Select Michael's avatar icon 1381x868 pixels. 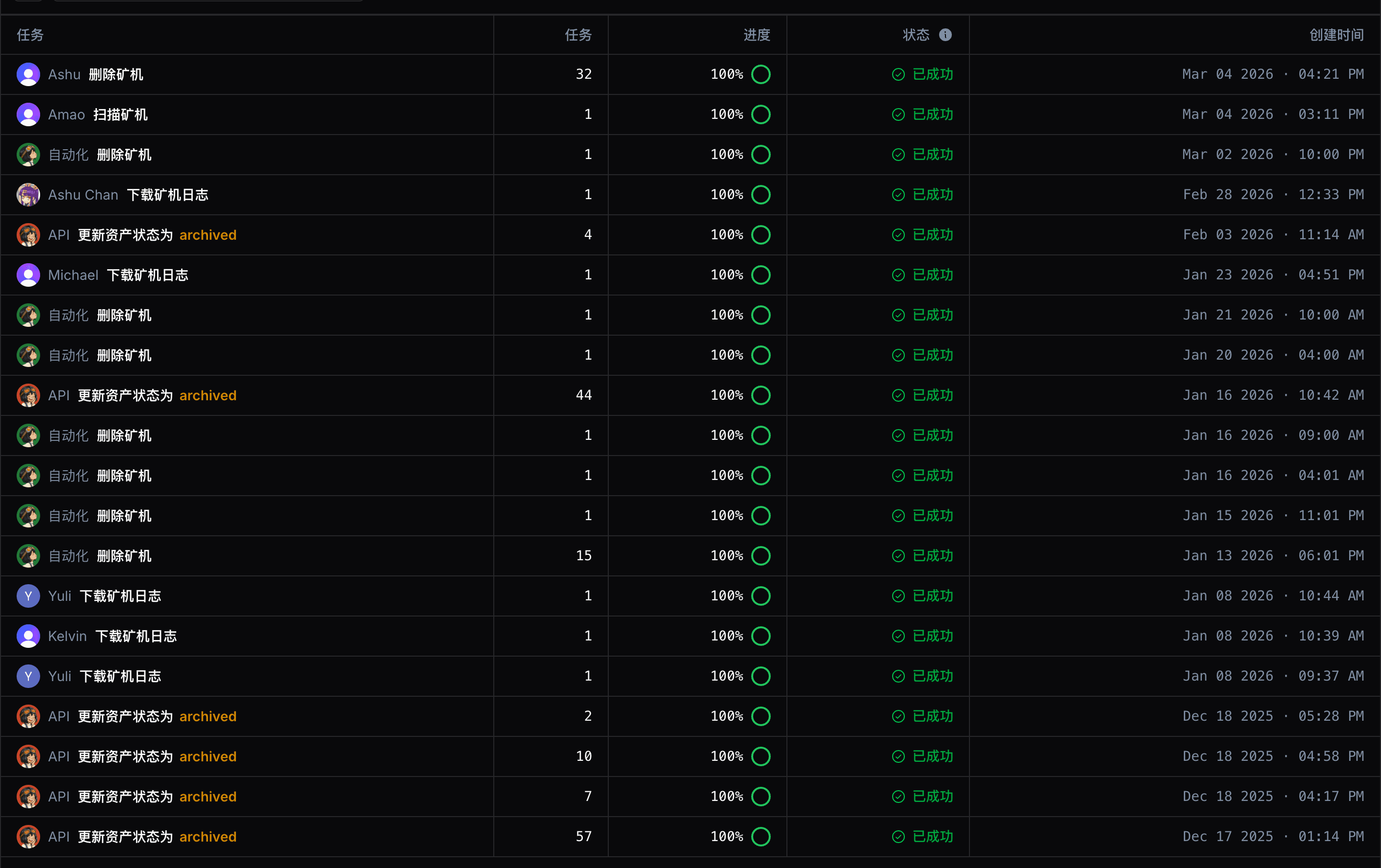pyautogui.click(x=28, y=274)
